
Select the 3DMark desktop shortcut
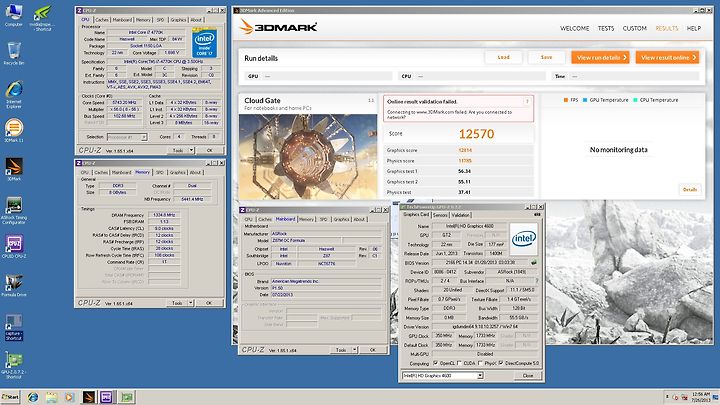point(14,169)
